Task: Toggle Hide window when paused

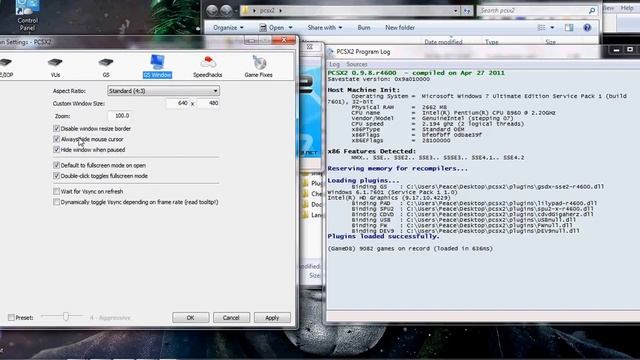Action: click(56, 150)
